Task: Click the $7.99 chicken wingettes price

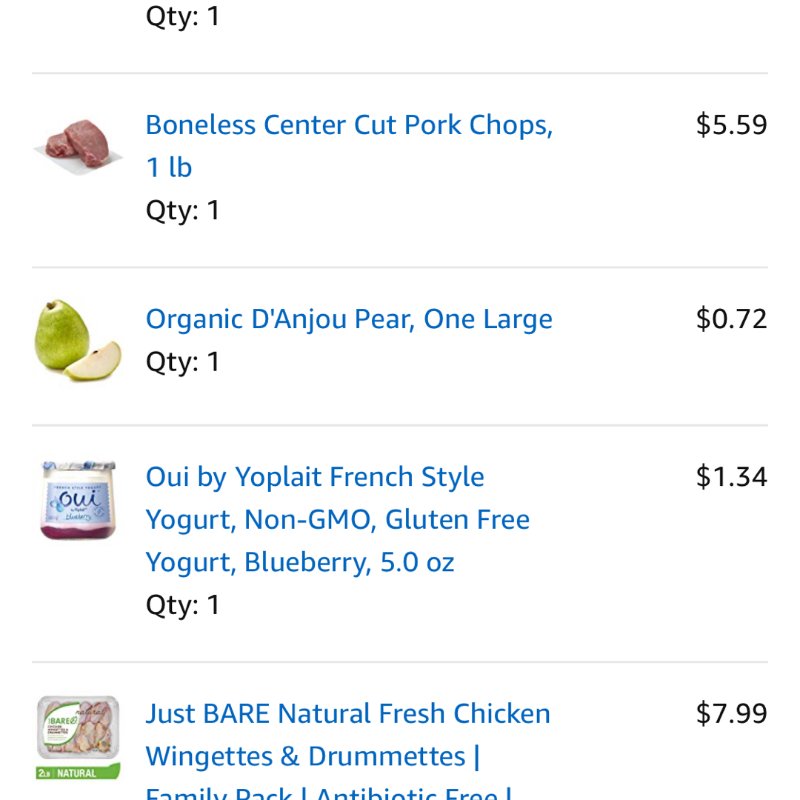Action: (731, 713)
